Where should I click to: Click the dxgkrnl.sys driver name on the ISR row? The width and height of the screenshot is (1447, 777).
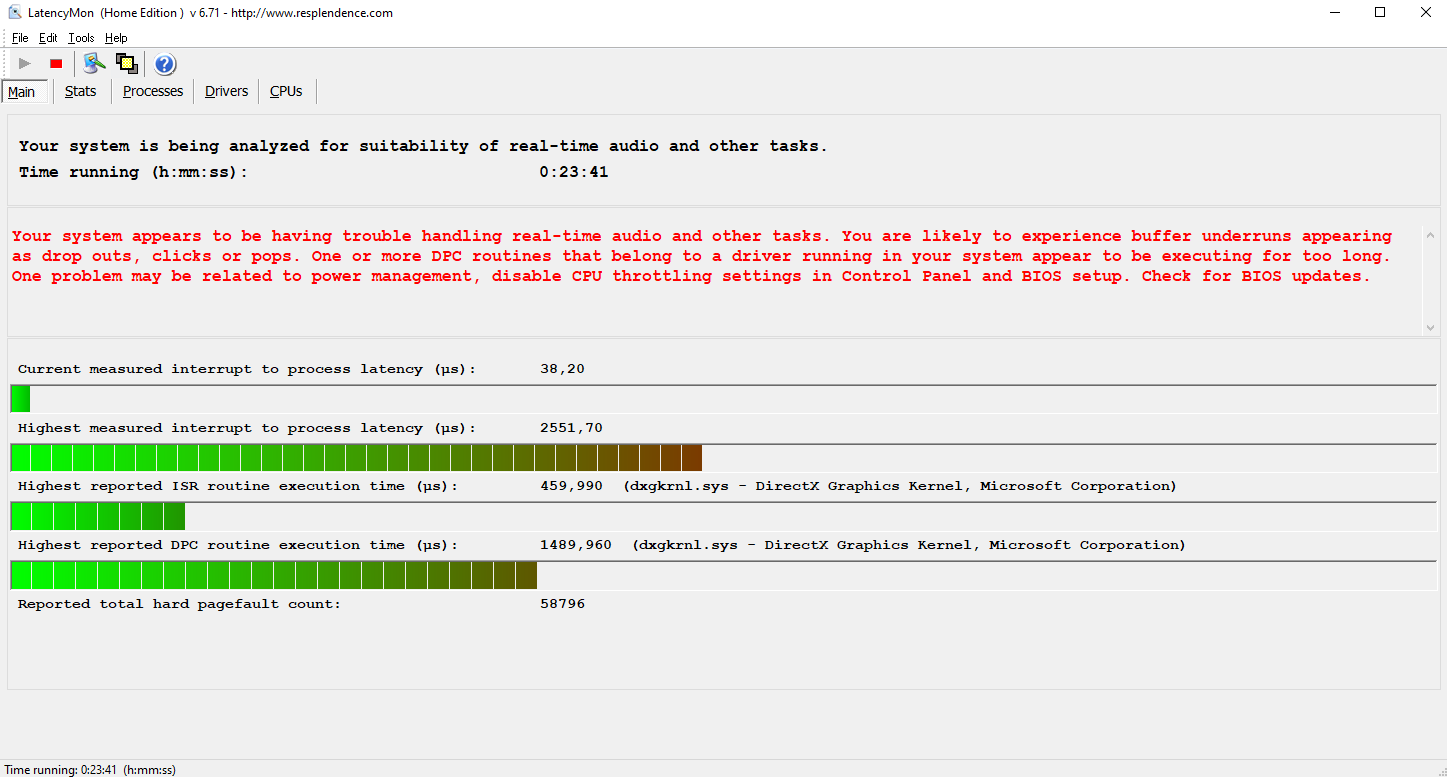900,486
